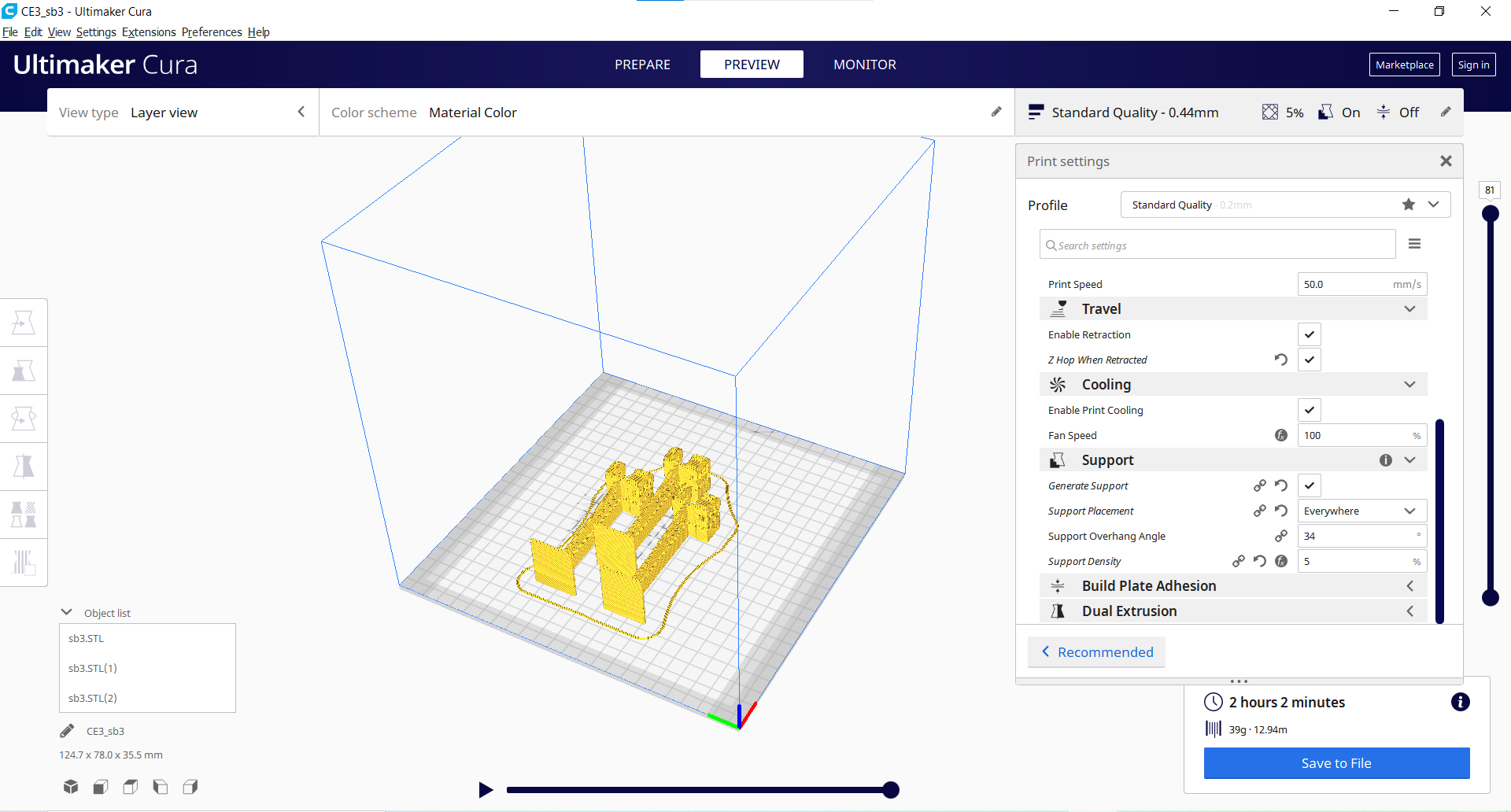Click the Print Speed value field
The width and height of the screenshot is (1511, 812).
1361,284
